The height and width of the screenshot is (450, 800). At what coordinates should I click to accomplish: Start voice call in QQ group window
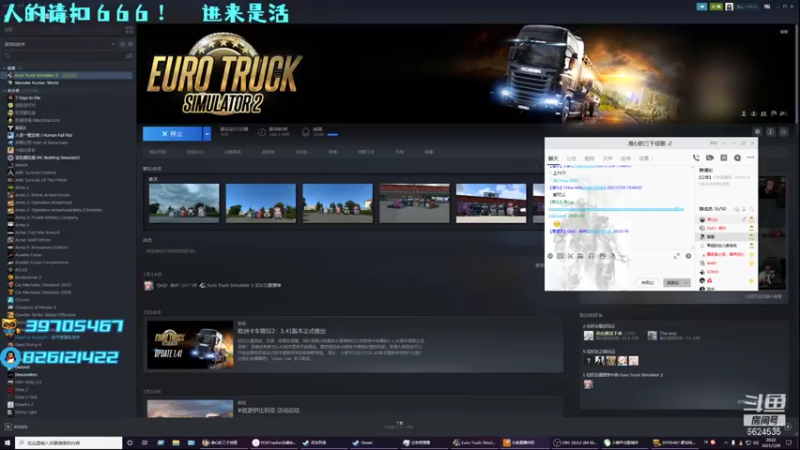coord(696,158)
